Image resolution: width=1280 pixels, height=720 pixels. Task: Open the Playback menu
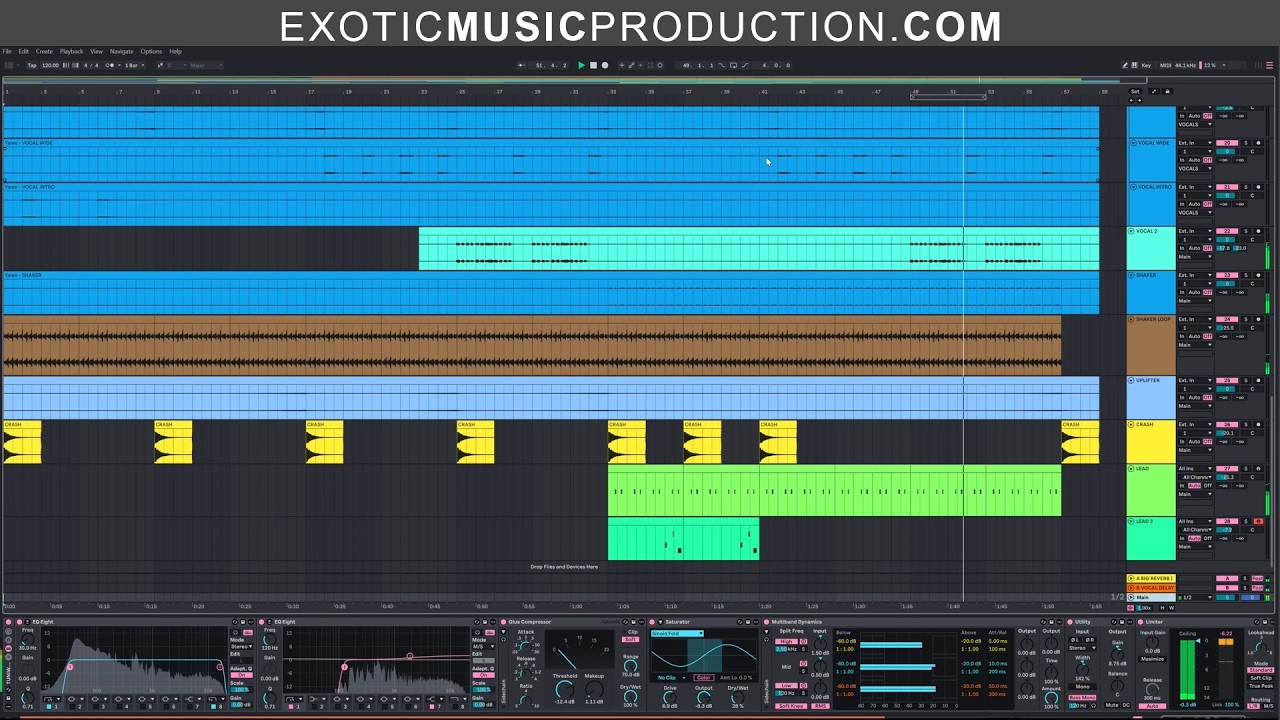point(71,51)
